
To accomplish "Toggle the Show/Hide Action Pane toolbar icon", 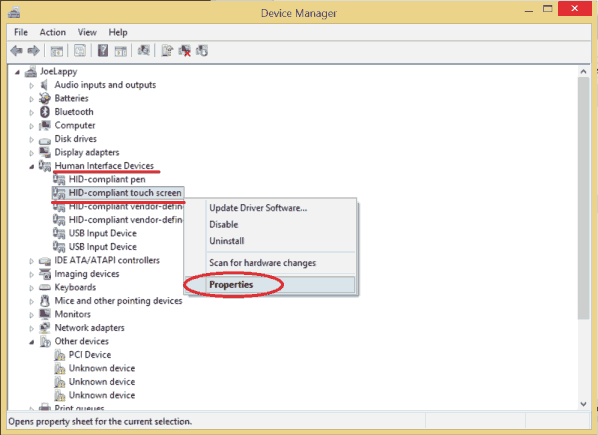I will pos(121,51).
